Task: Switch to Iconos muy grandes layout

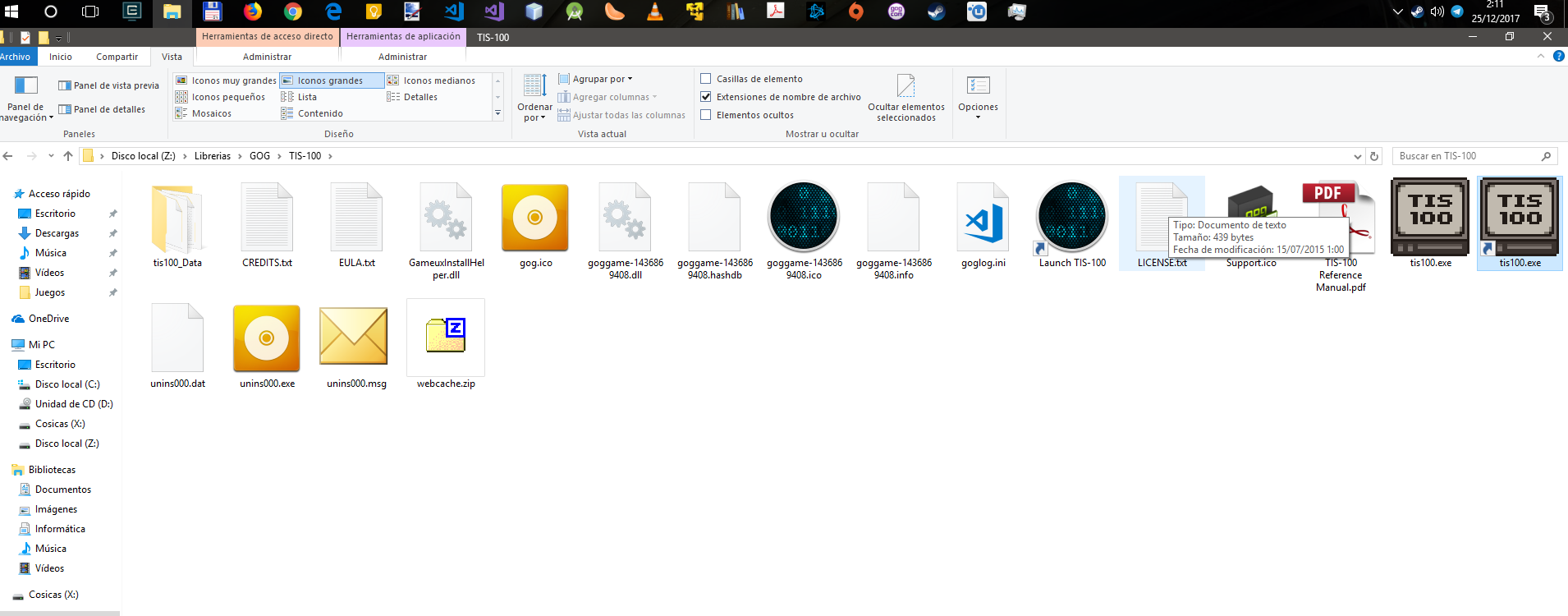Action: 226,80
